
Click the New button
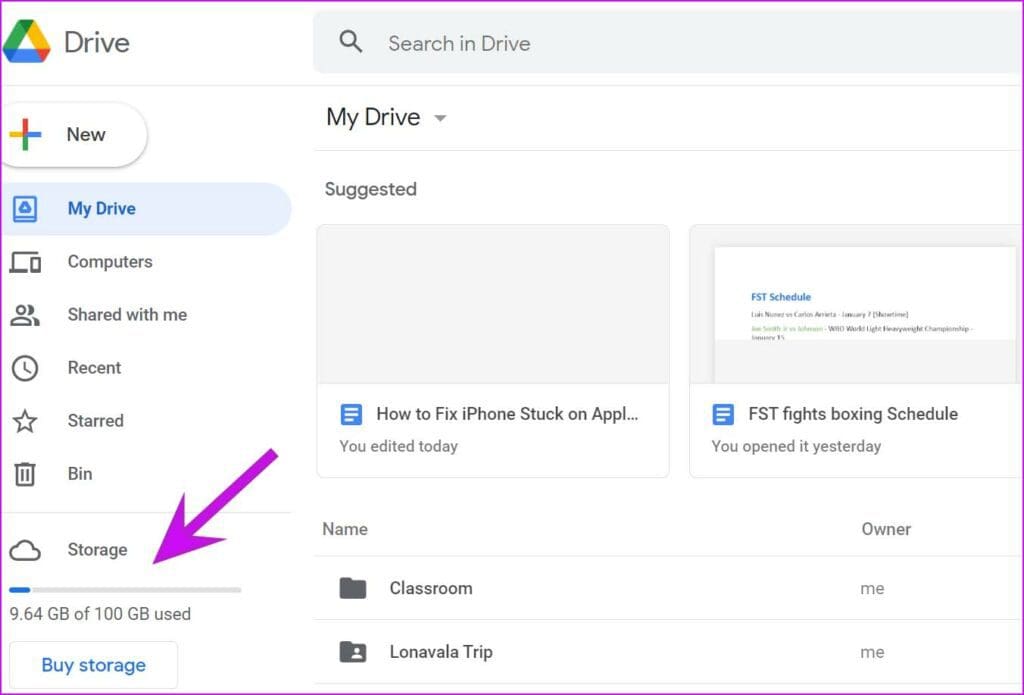coord(74,135)
